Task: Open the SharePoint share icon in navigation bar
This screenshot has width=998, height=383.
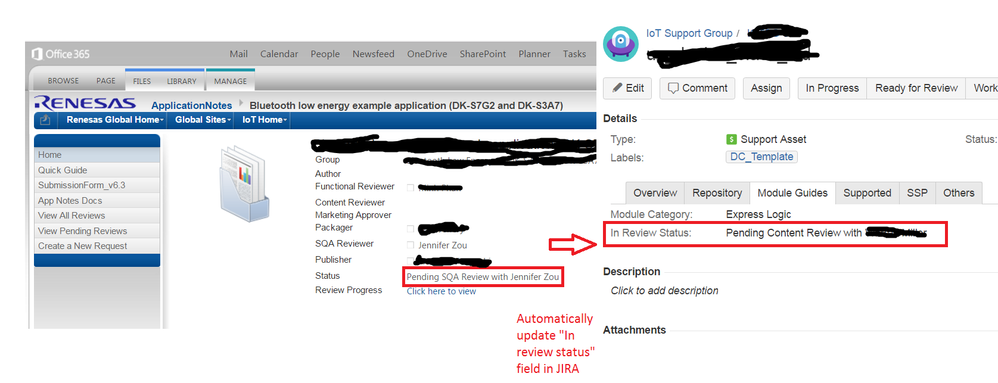Action: (x=45, y=120)
